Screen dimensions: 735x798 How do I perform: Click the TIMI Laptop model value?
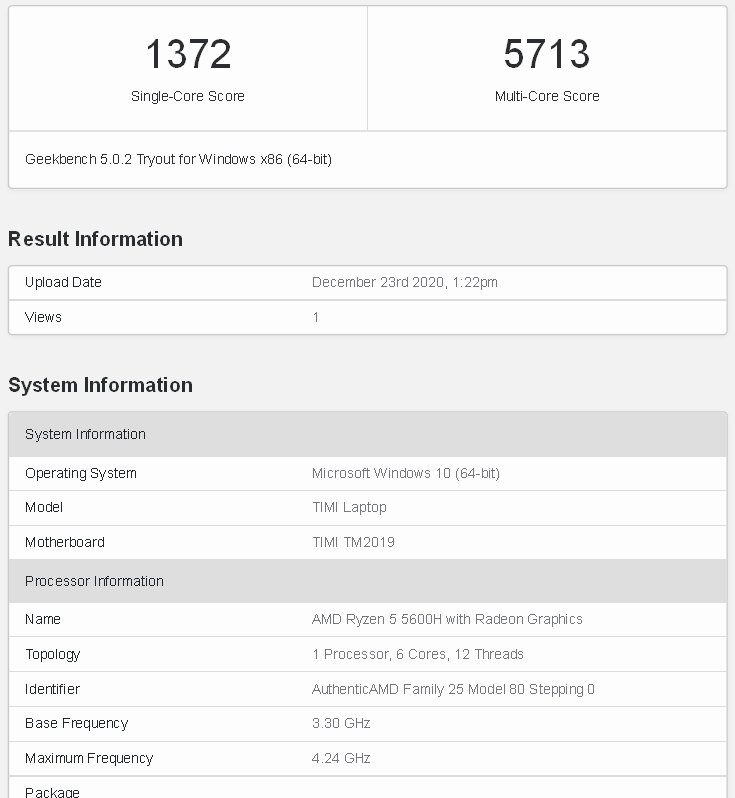click(349, 507)
